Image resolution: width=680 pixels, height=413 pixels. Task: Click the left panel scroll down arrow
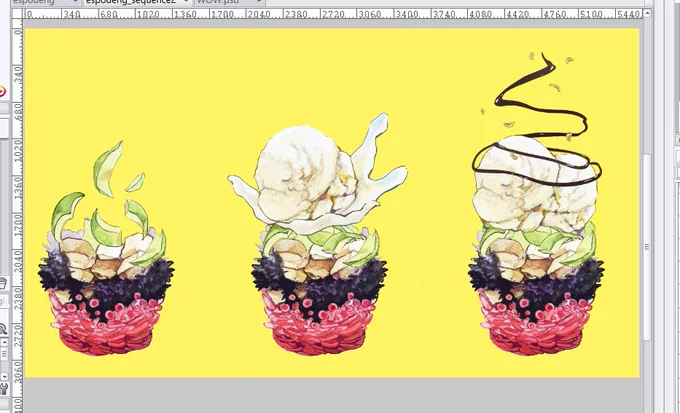(x=4, y=376)
